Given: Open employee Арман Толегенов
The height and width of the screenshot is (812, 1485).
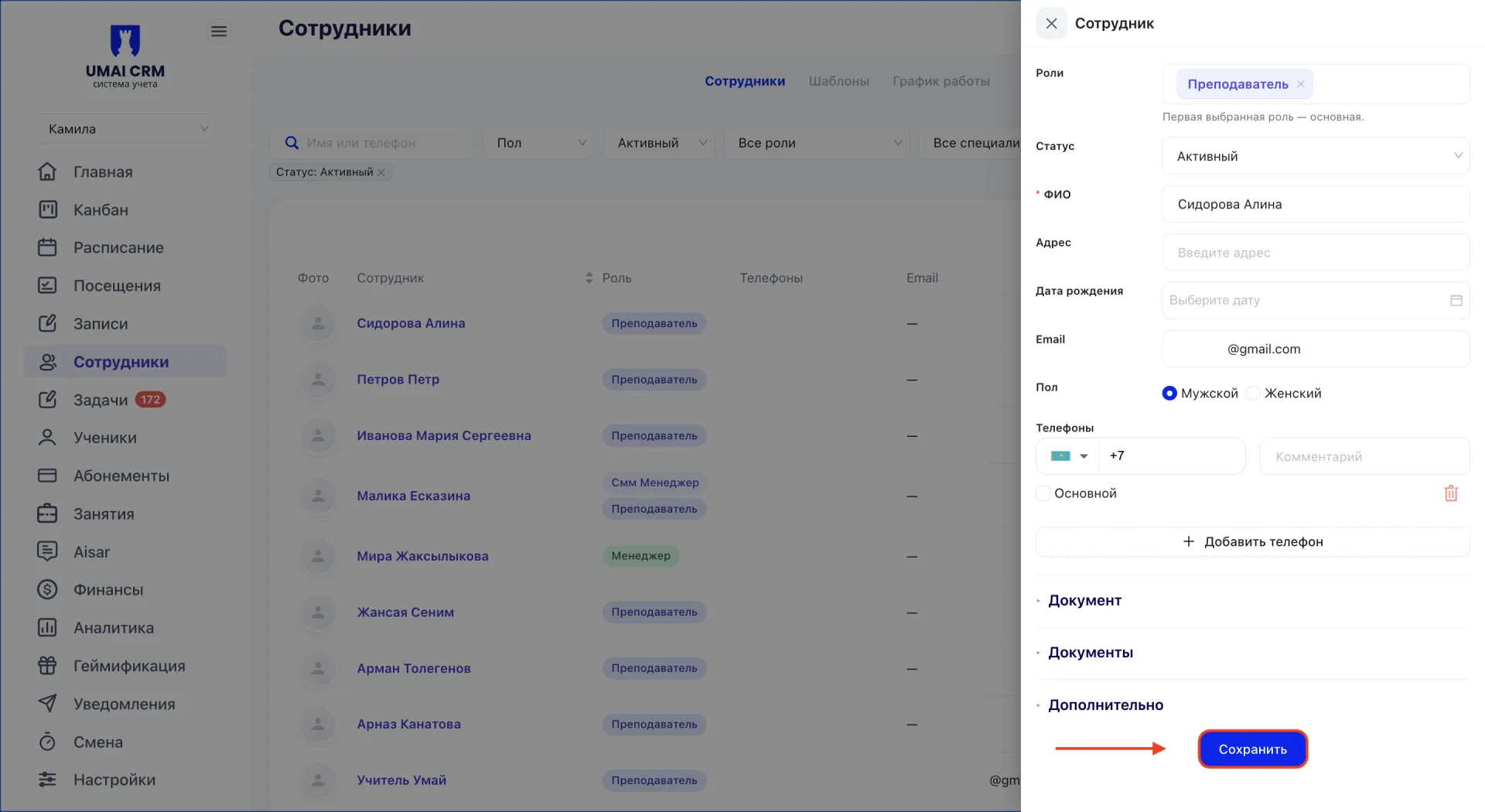Looking at the screenshot, I should 414,669.
